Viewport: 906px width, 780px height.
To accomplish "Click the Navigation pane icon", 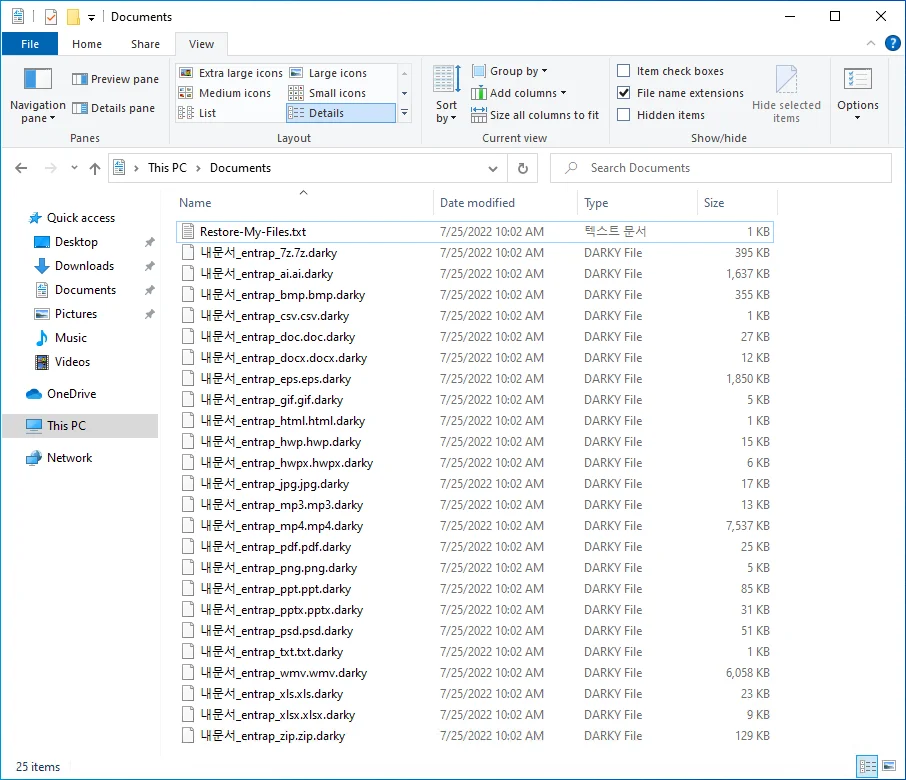I will pos(37,80).
